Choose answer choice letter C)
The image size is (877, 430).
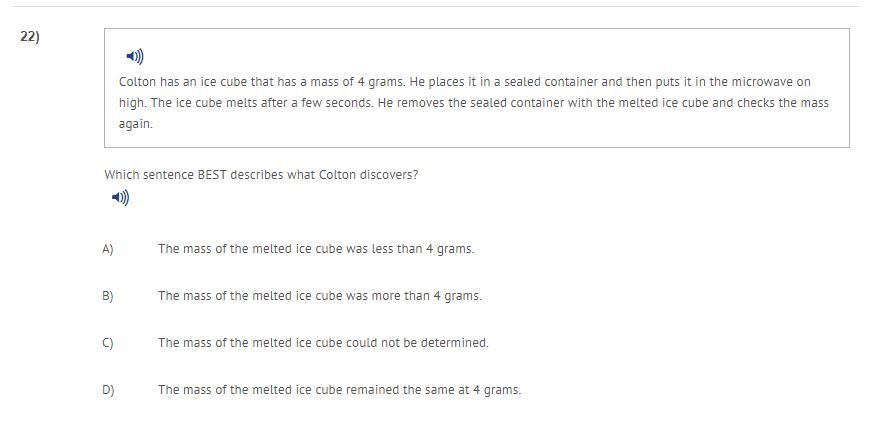[x=108, y=343]
